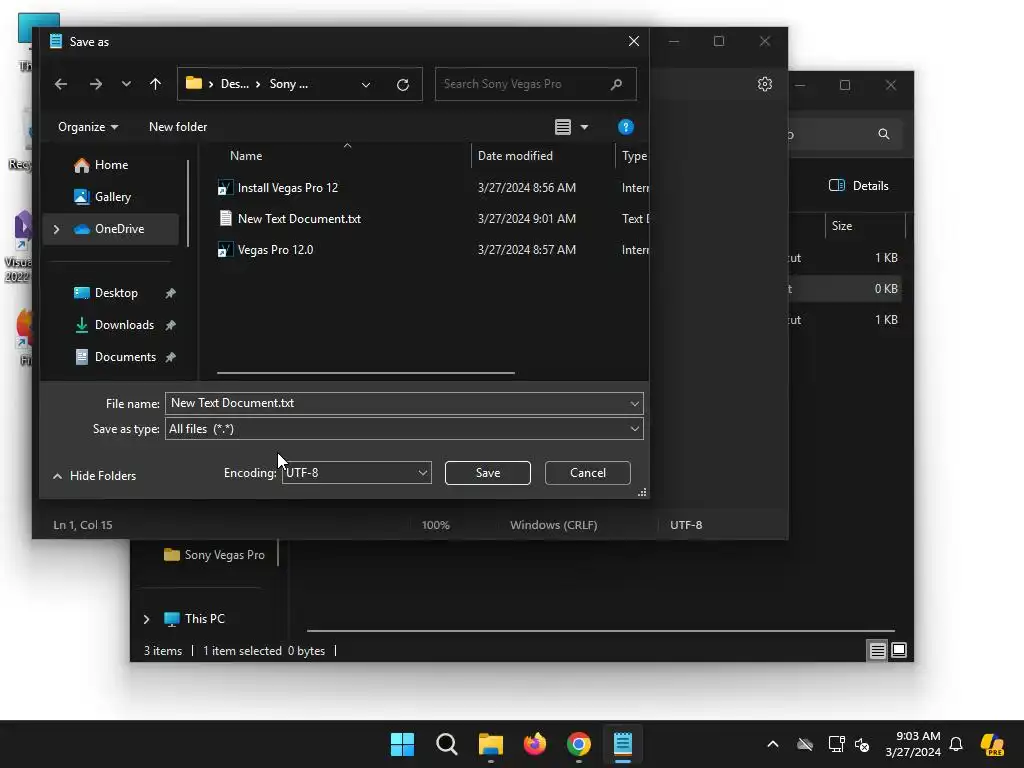Sort files by Date modified column
Image resolution: width=1024 pixels, height=768 pixels.
click(x=515, y=156)
